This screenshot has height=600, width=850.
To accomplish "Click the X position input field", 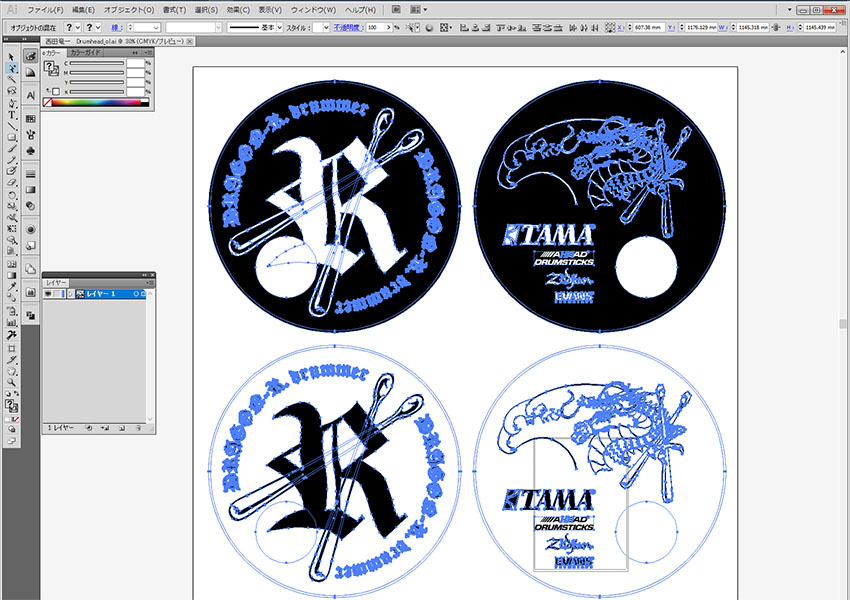I will 648,27.
